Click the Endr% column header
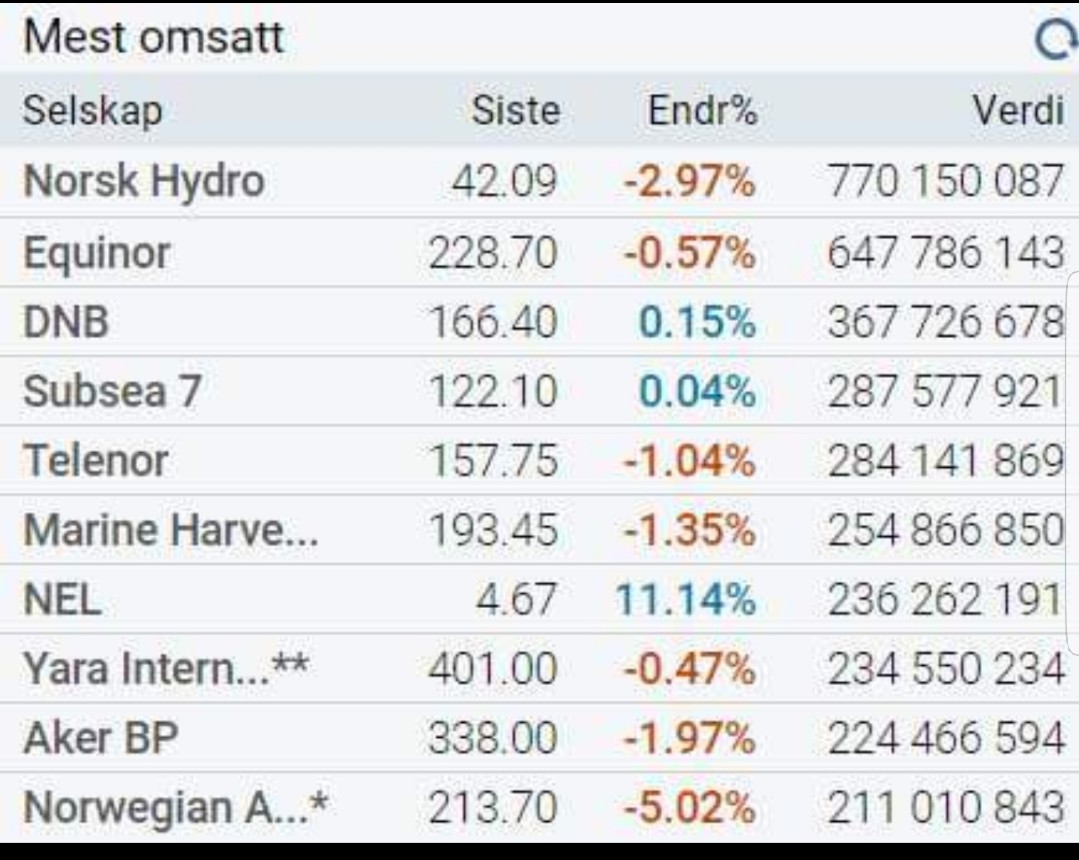 coord(702,110)
